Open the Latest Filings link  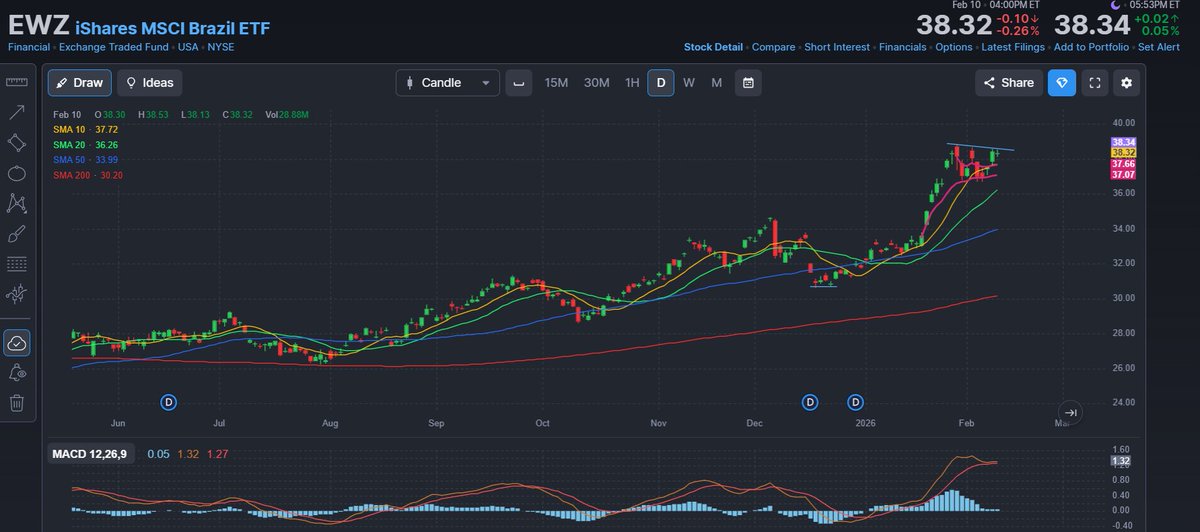pyautogui.click(x=1013, y=47)
